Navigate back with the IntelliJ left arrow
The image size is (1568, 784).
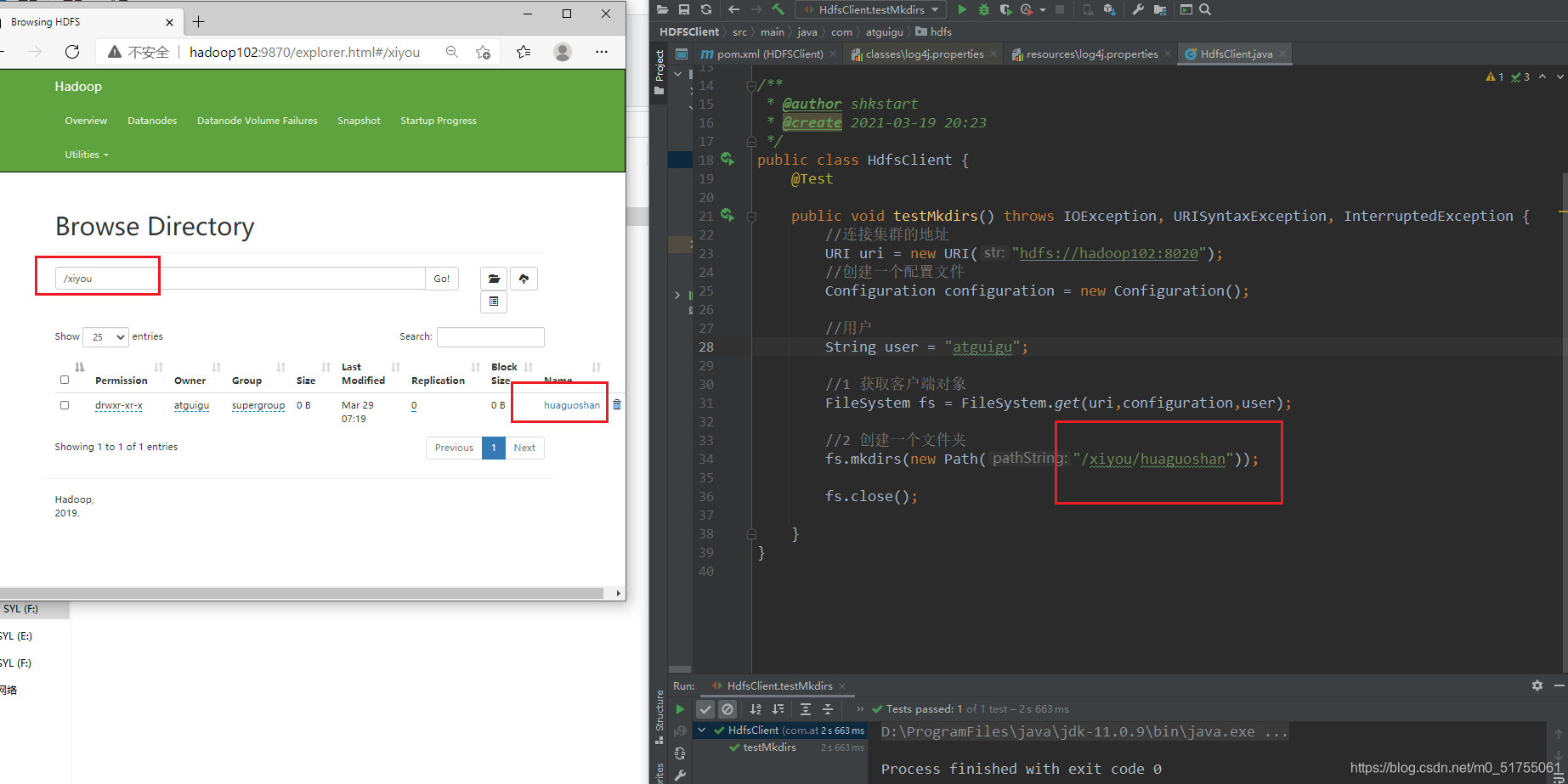(x=733, y=9)
